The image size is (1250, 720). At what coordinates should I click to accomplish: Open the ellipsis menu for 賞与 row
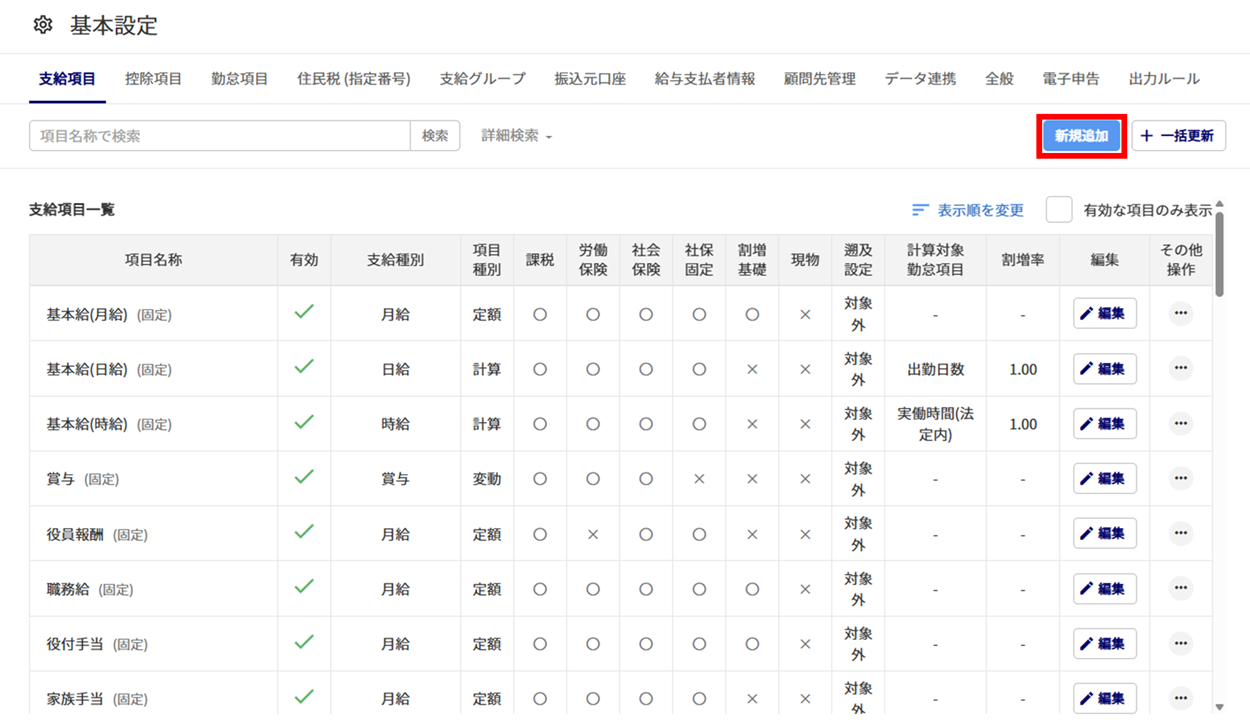pos(1180,479)
